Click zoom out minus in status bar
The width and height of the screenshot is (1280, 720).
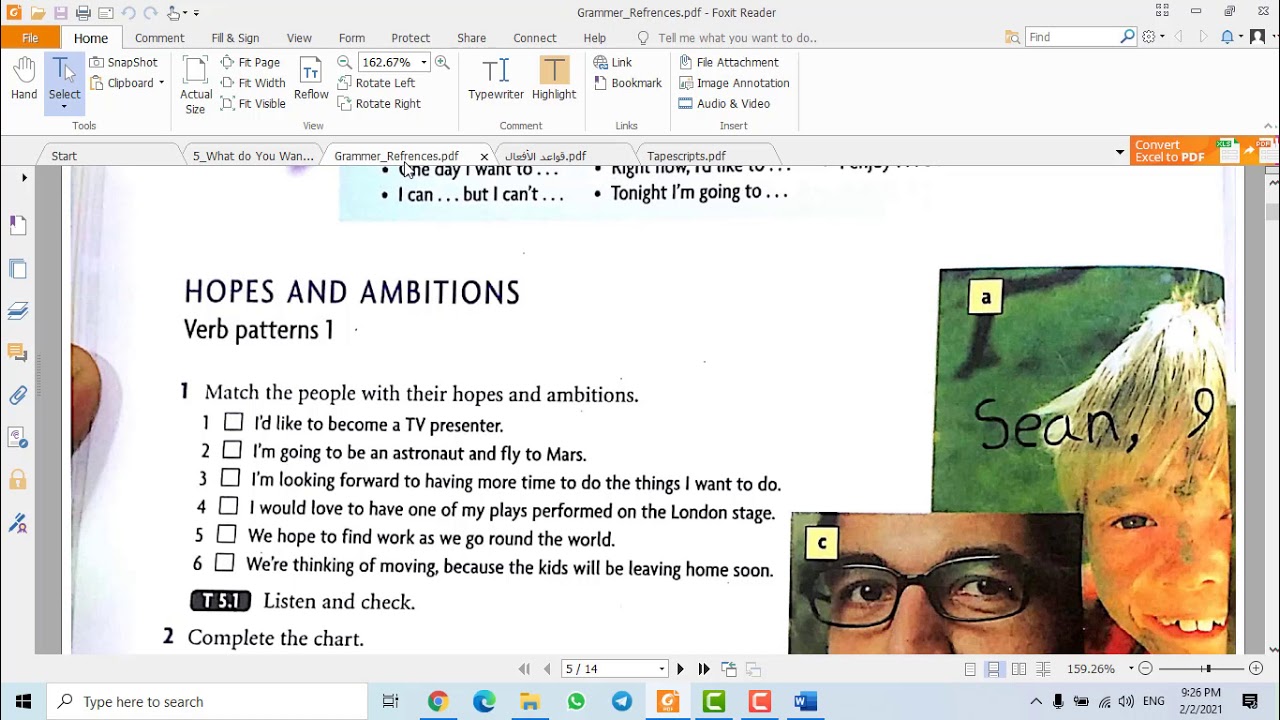(x=1146, y=669)
